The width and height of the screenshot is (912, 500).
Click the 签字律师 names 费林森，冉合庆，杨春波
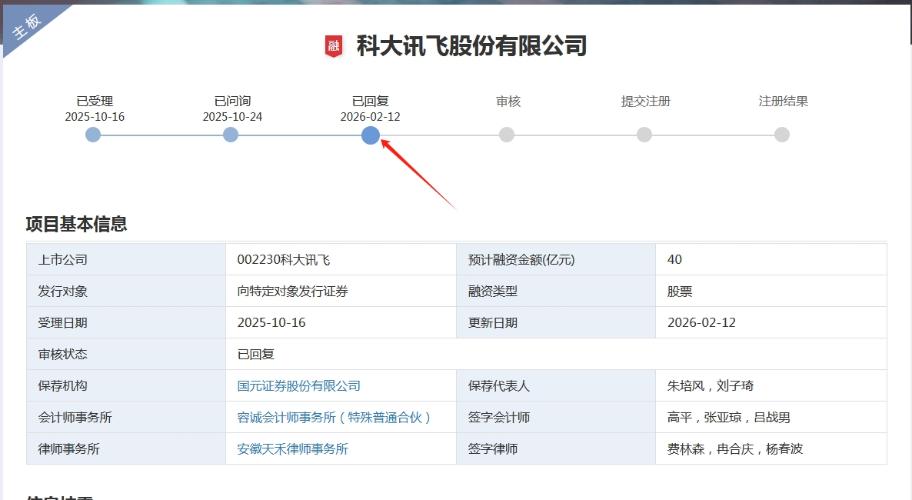tap(735, 449)
